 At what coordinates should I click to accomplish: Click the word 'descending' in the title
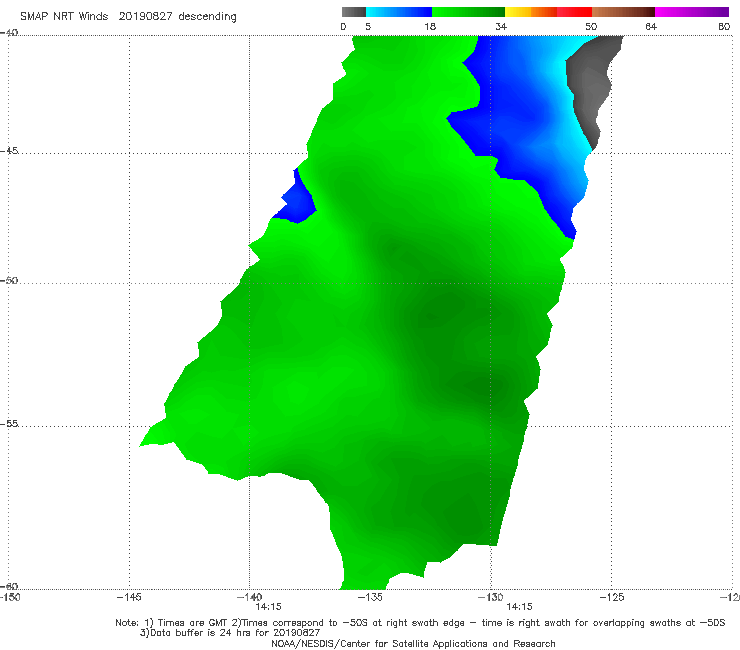[208, 17]
